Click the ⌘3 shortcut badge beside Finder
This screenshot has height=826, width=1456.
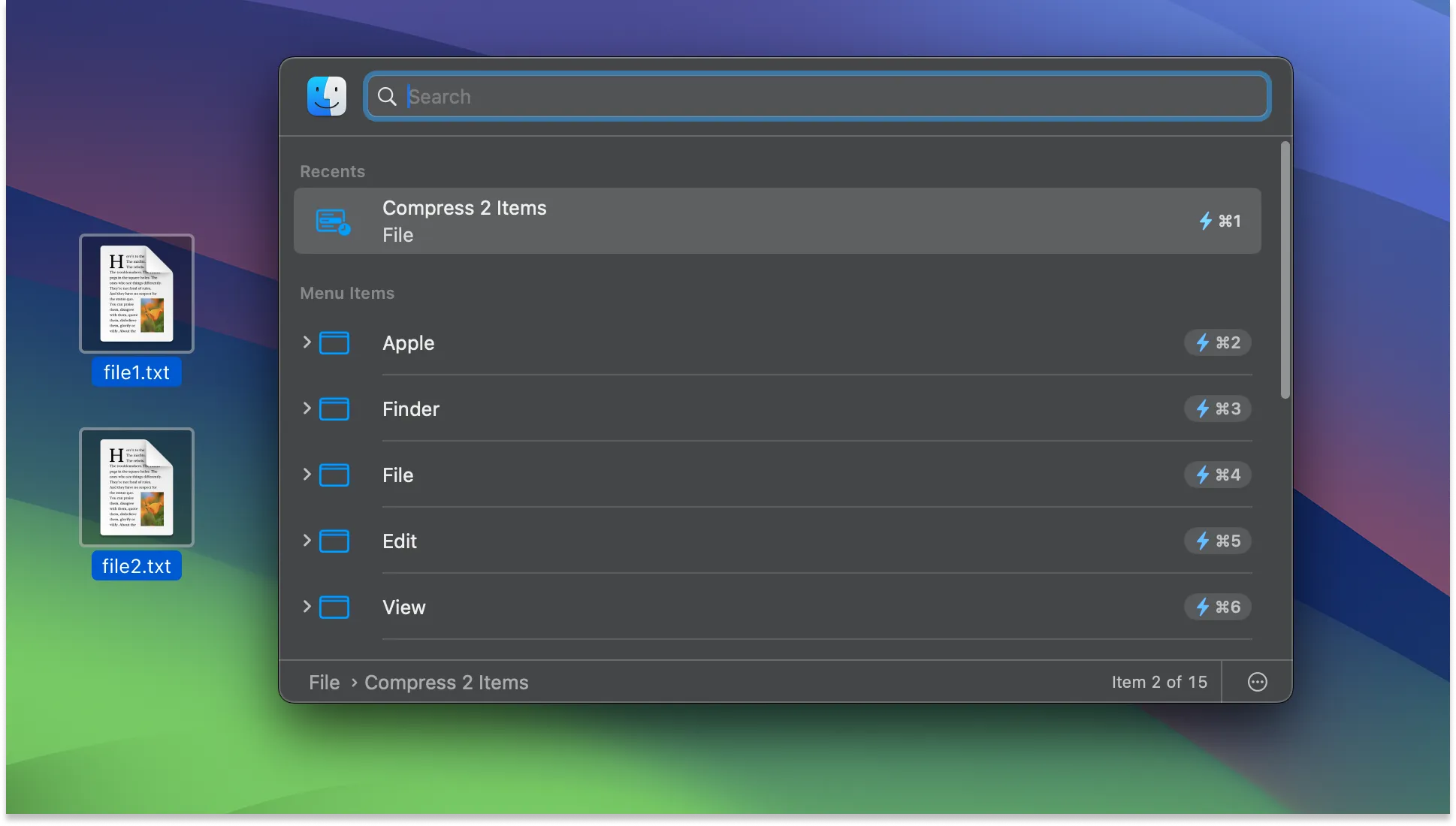[1217, 408]
